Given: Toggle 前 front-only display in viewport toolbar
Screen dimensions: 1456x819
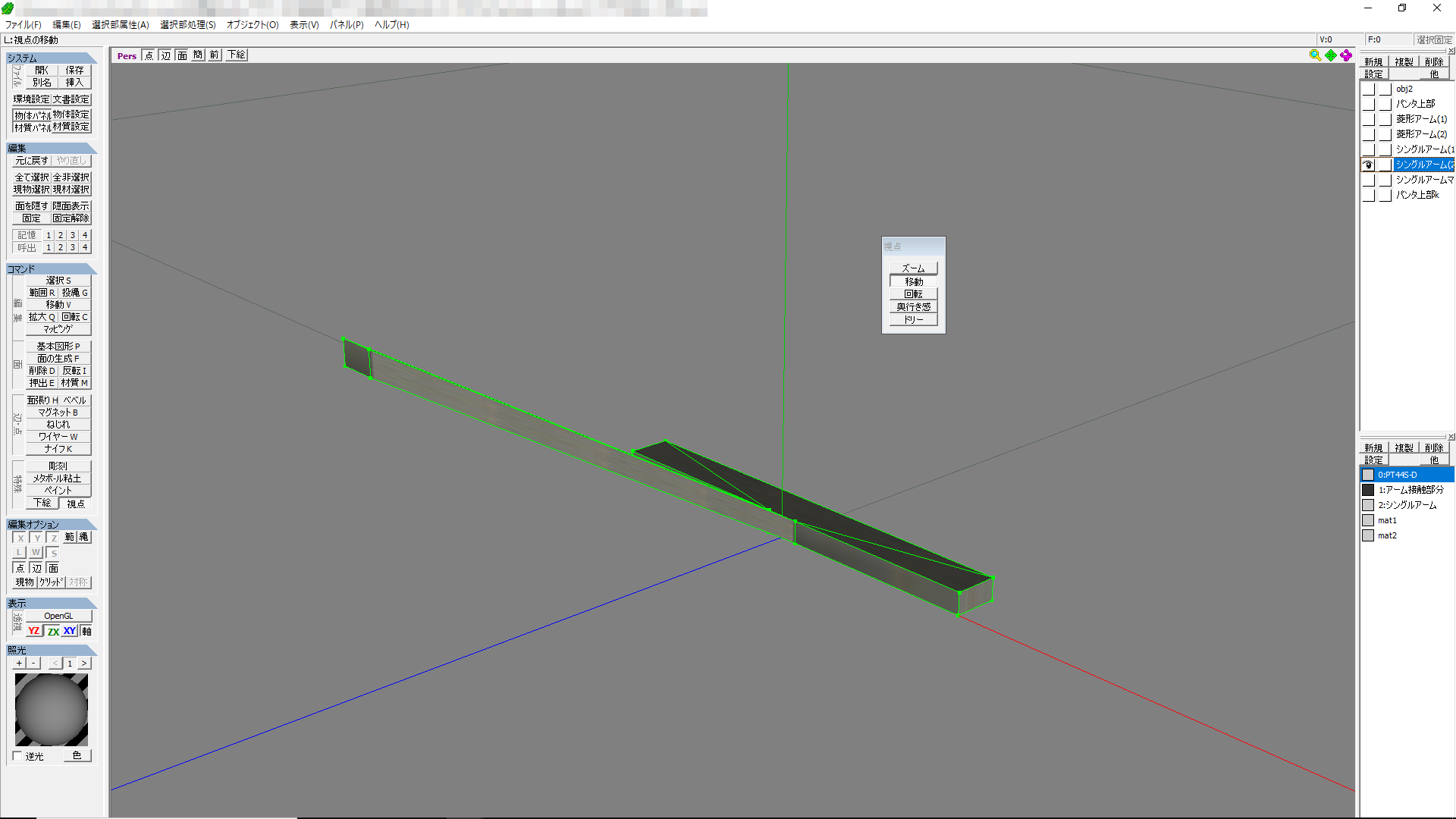Looking at the screenshot, I should (x=215, y=55).
